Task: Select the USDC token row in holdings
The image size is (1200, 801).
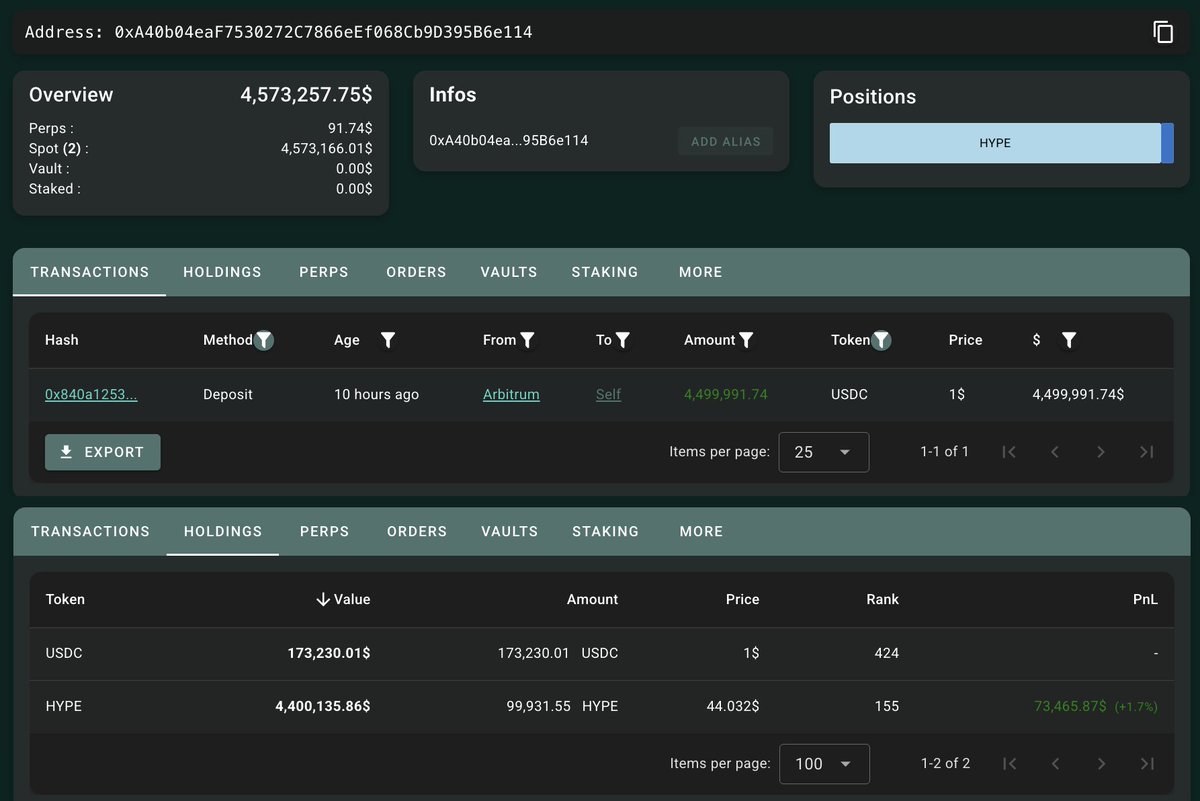Action: point(601,654)
